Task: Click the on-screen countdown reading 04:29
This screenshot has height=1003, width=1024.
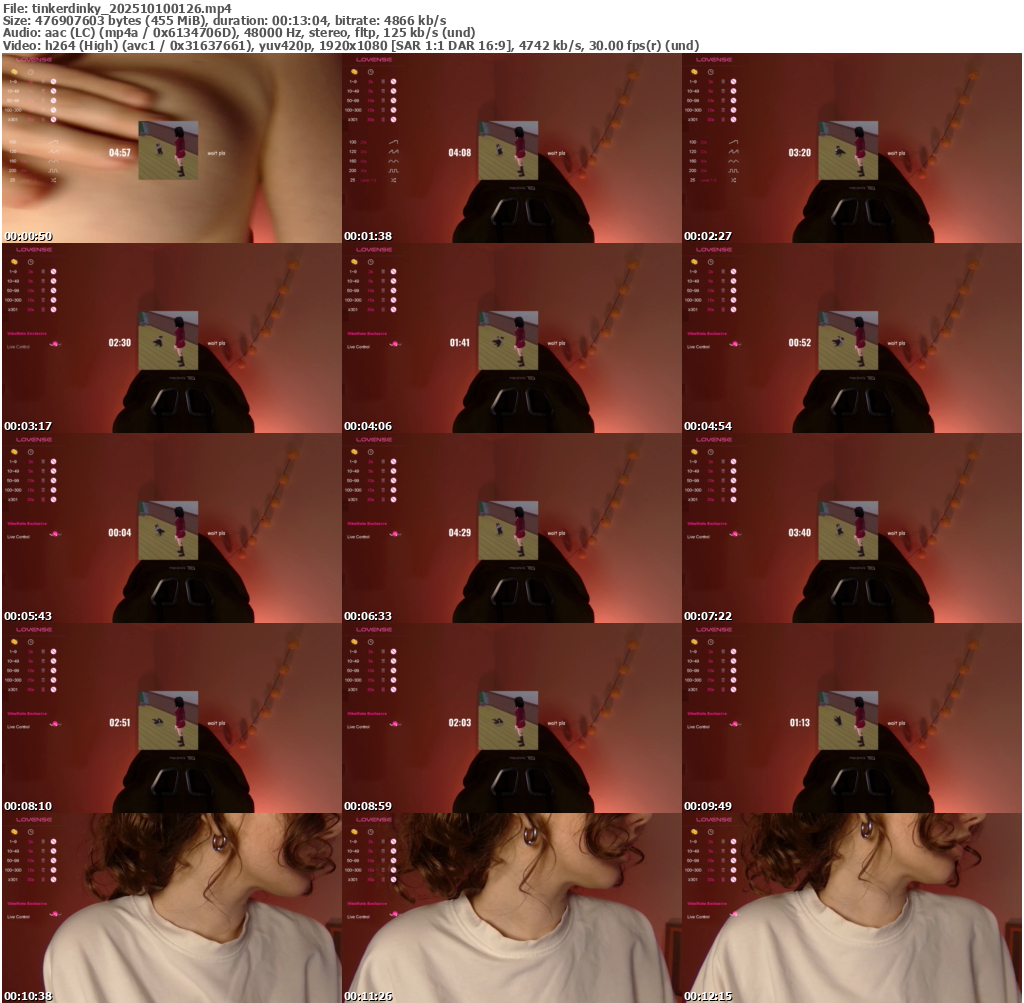Action: click(x=460, y=533)
